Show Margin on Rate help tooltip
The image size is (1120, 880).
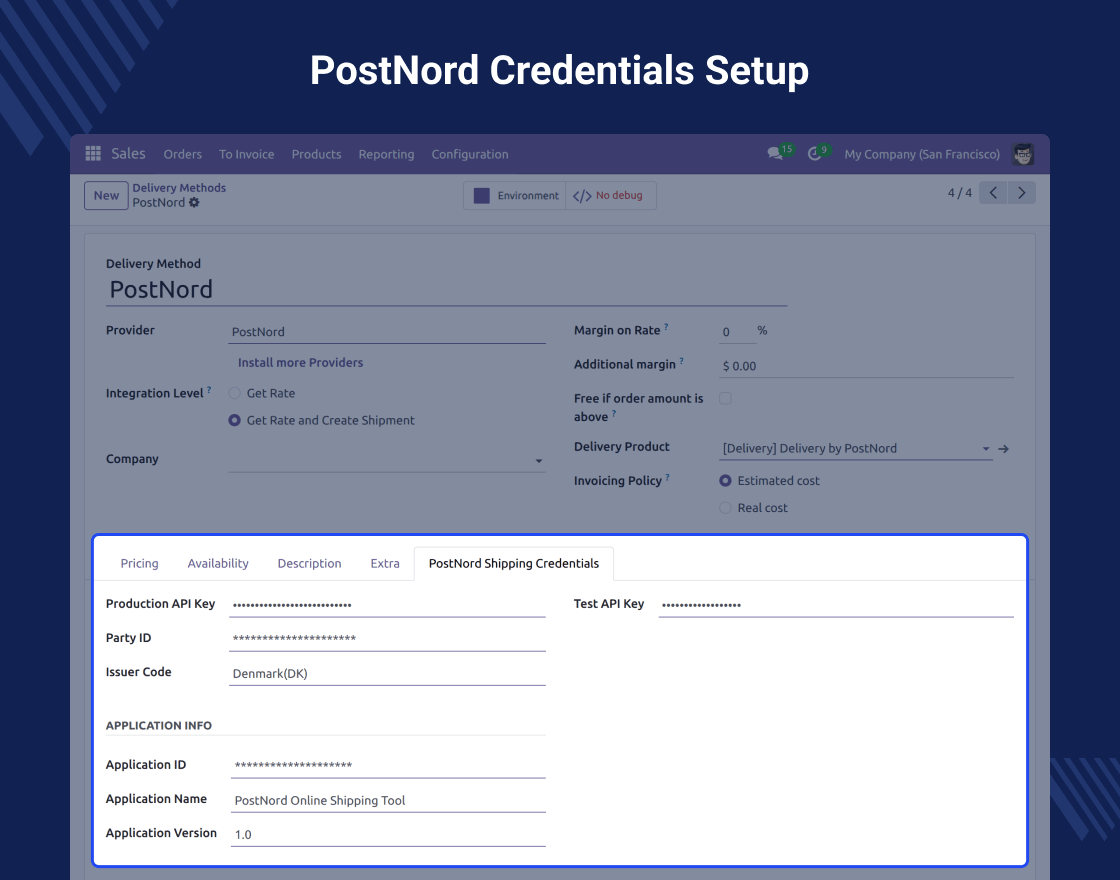coord(666,326)
